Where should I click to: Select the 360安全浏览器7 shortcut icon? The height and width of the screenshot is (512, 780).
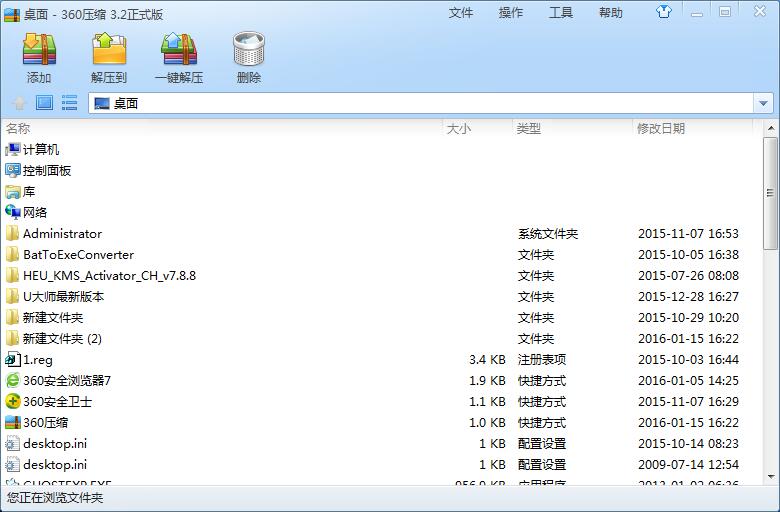coord(13,380)
